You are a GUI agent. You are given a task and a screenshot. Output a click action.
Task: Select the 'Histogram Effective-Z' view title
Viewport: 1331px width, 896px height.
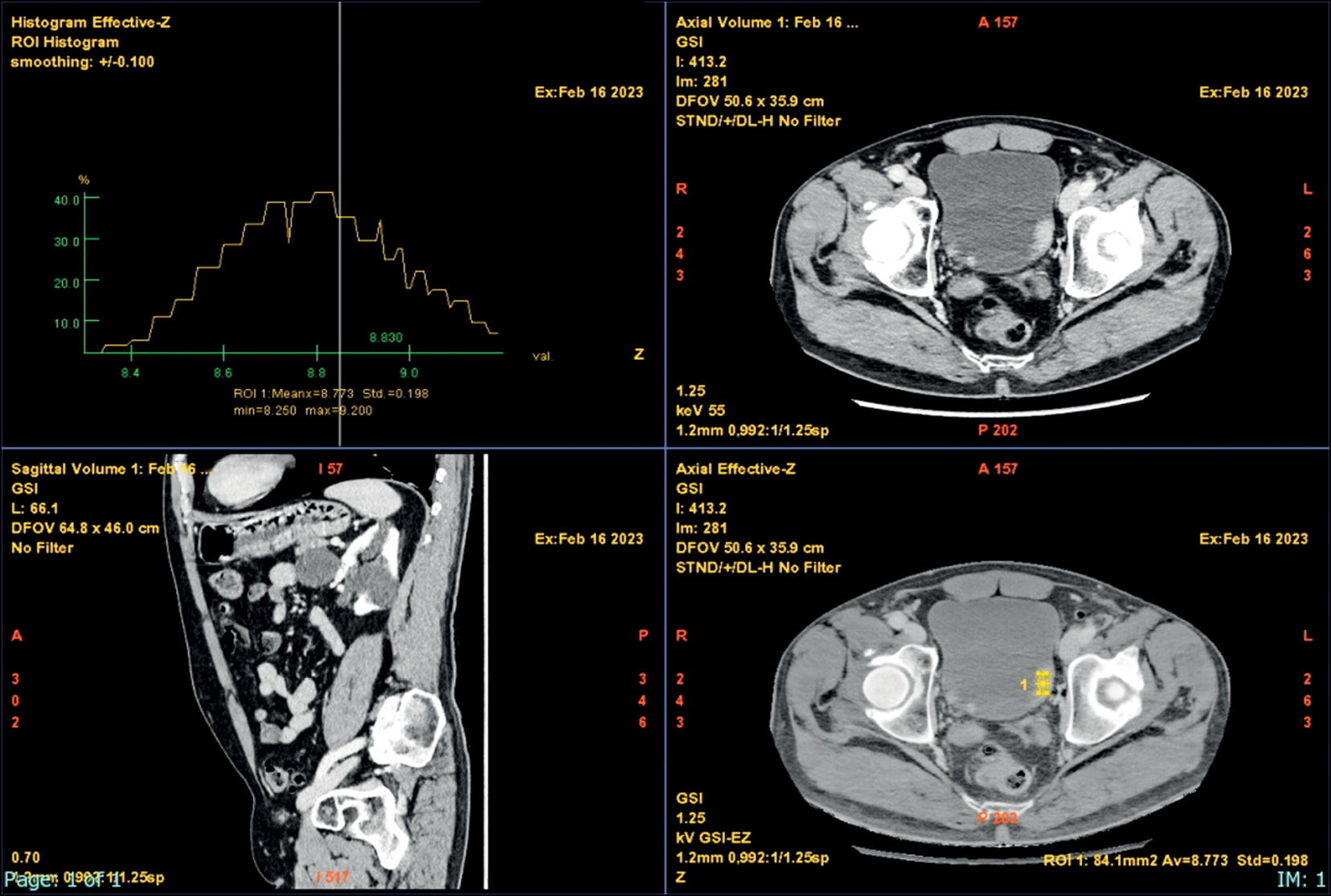pyautogui.click(x=91, y=23)
